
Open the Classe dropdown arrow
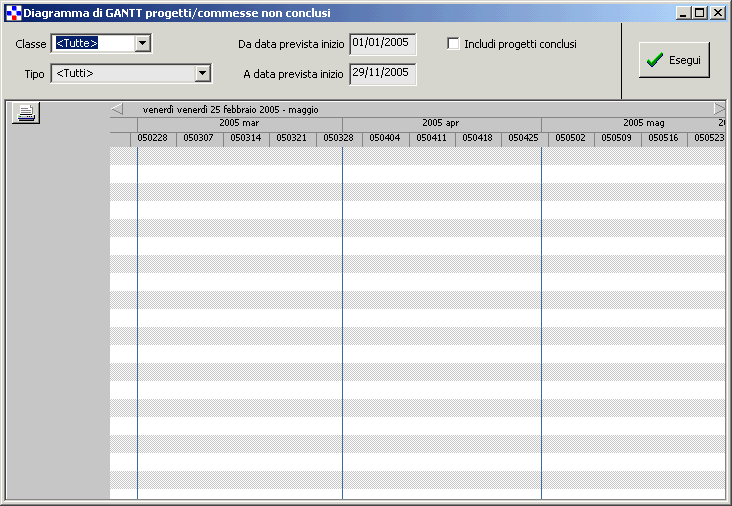(x=142, y=43)
